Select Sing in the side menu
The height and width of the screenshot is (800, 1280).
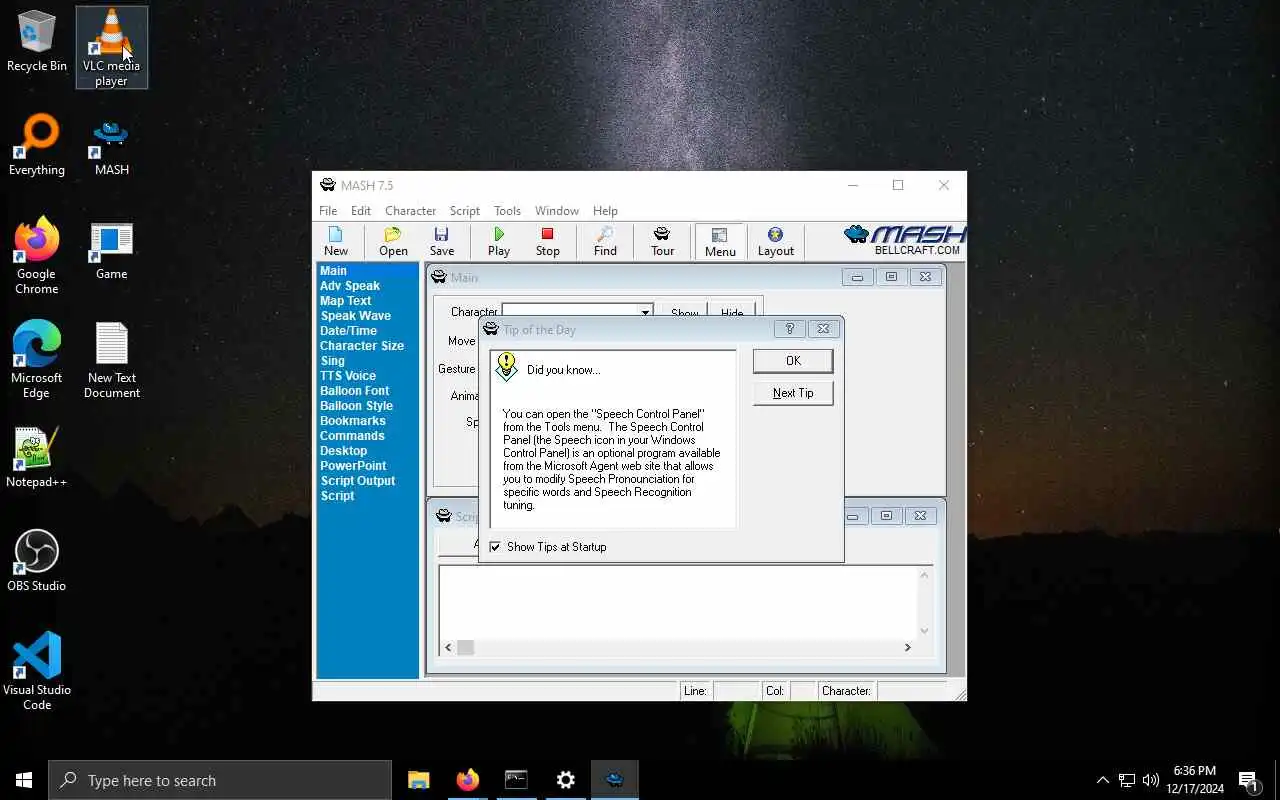(332, 361)
